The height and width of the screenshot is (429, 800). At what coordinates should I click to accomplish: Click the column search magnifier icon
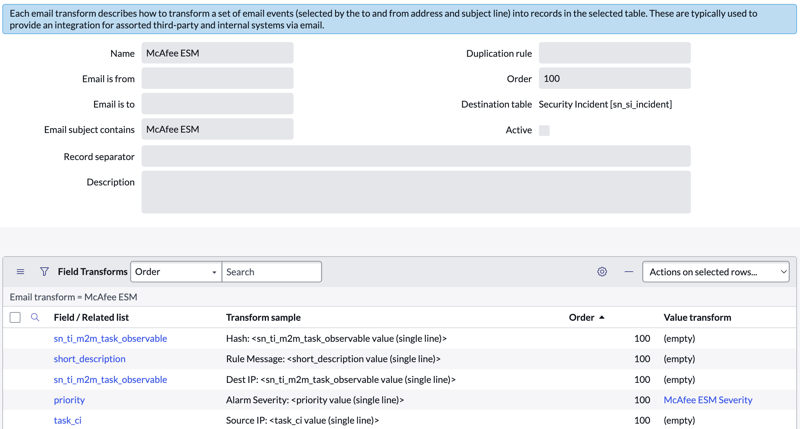pos(35,317)
